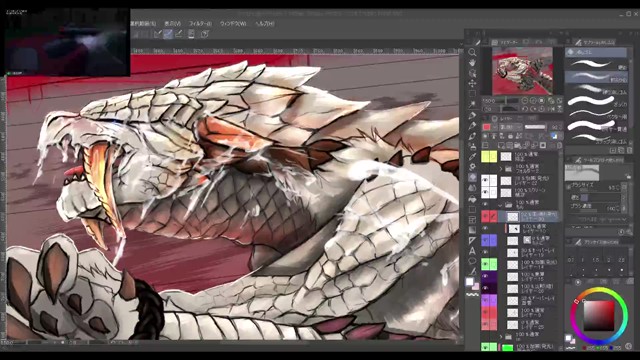Select the Fill bucket tool

tap(472, 199)
